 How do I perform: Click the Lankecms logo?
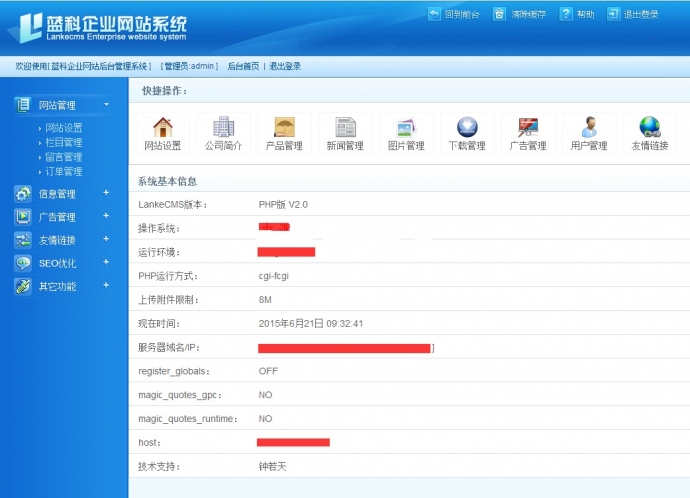tap(99, 27)
